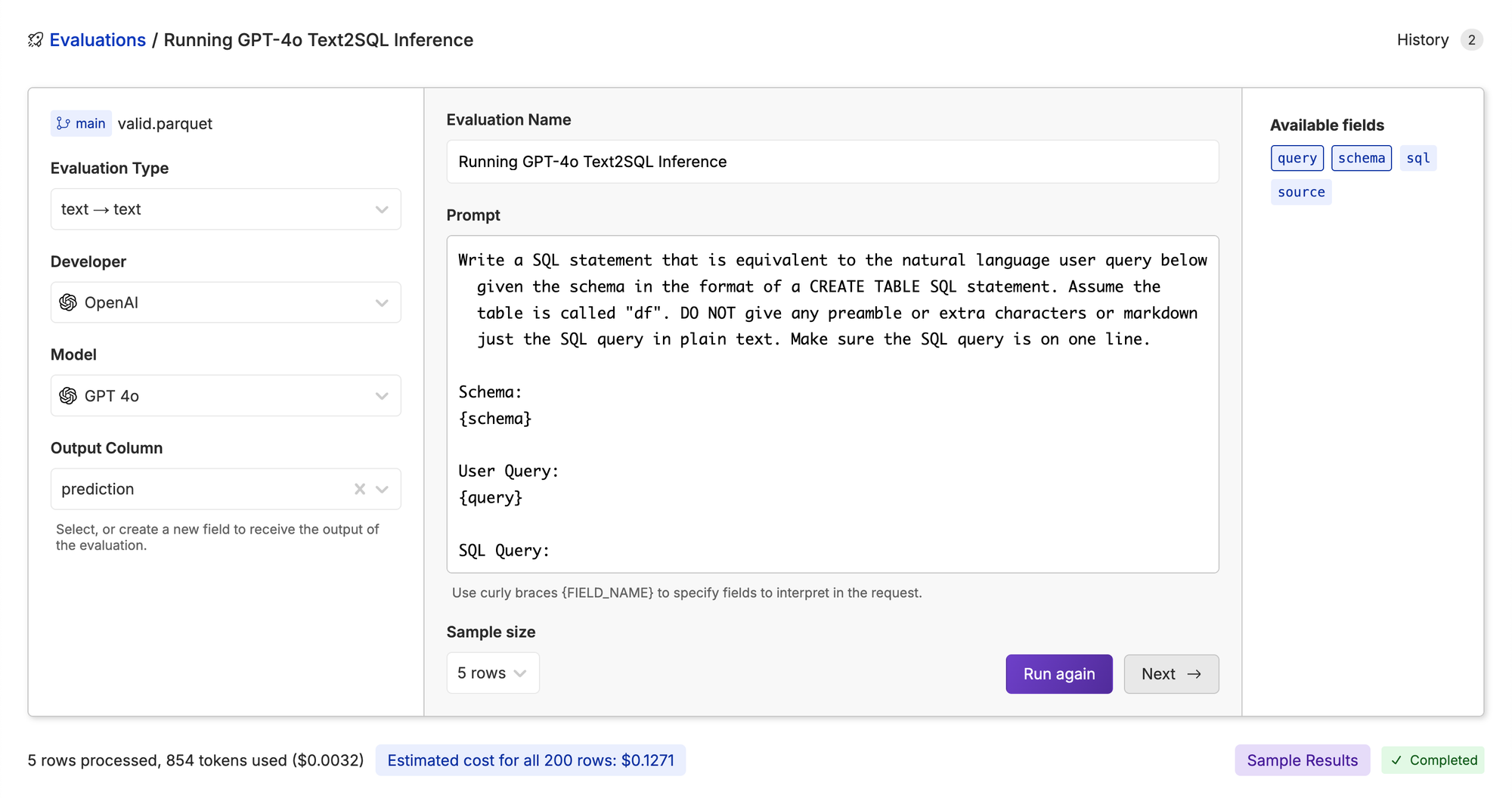Clear the prediction output column selection
This screenshot has height=798, width=1512.
click(x=360, y=489)
